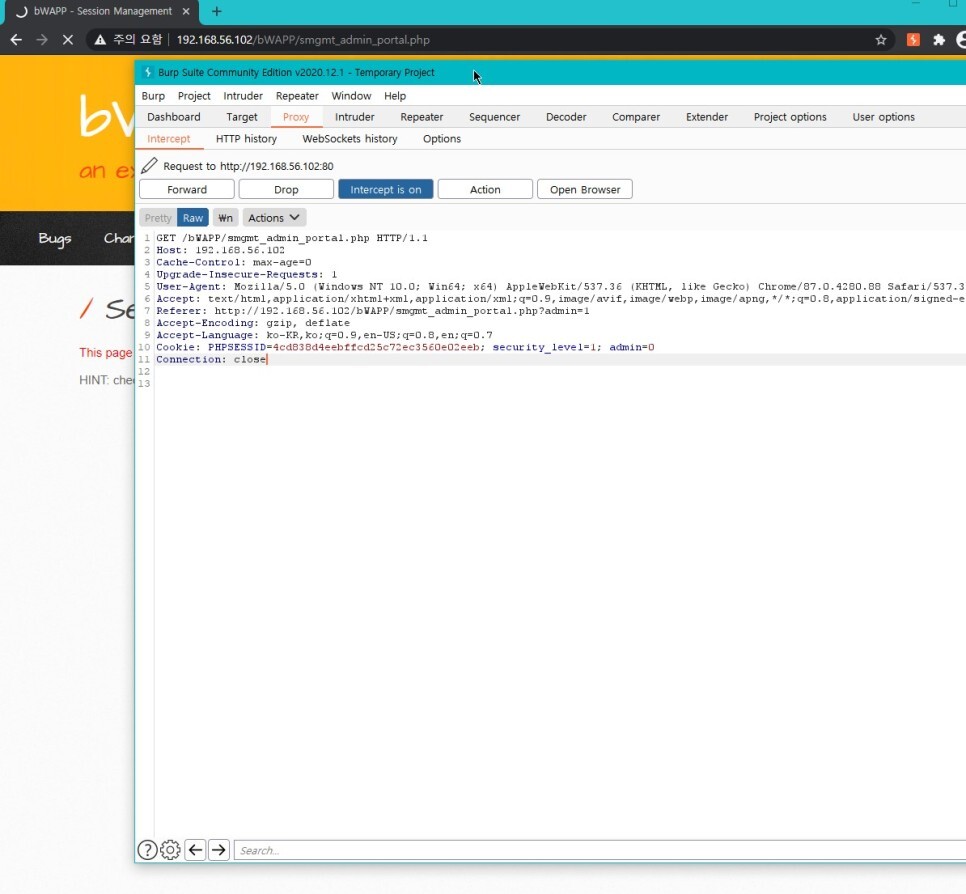Click the Burp Suite title bar logo

point(148,72)
